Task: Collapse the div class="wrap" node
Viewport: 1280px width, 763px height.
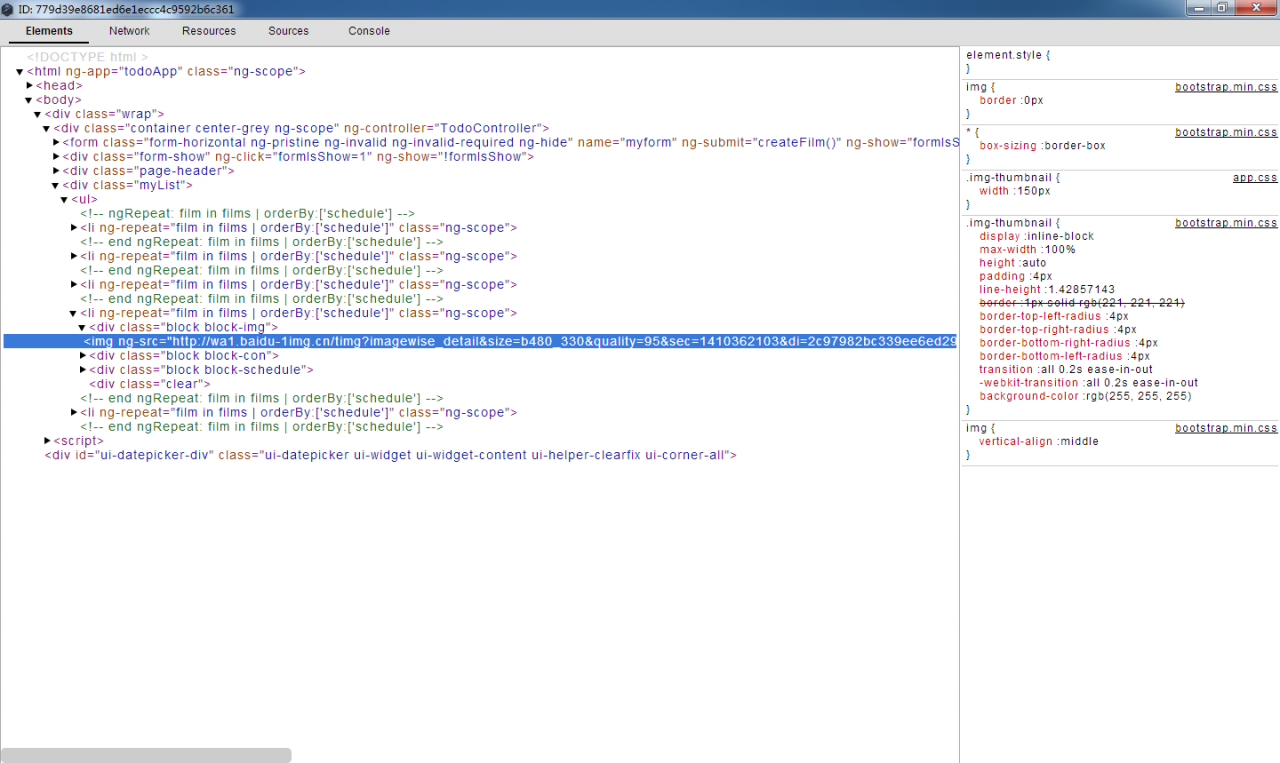Action: click(38, 114)
